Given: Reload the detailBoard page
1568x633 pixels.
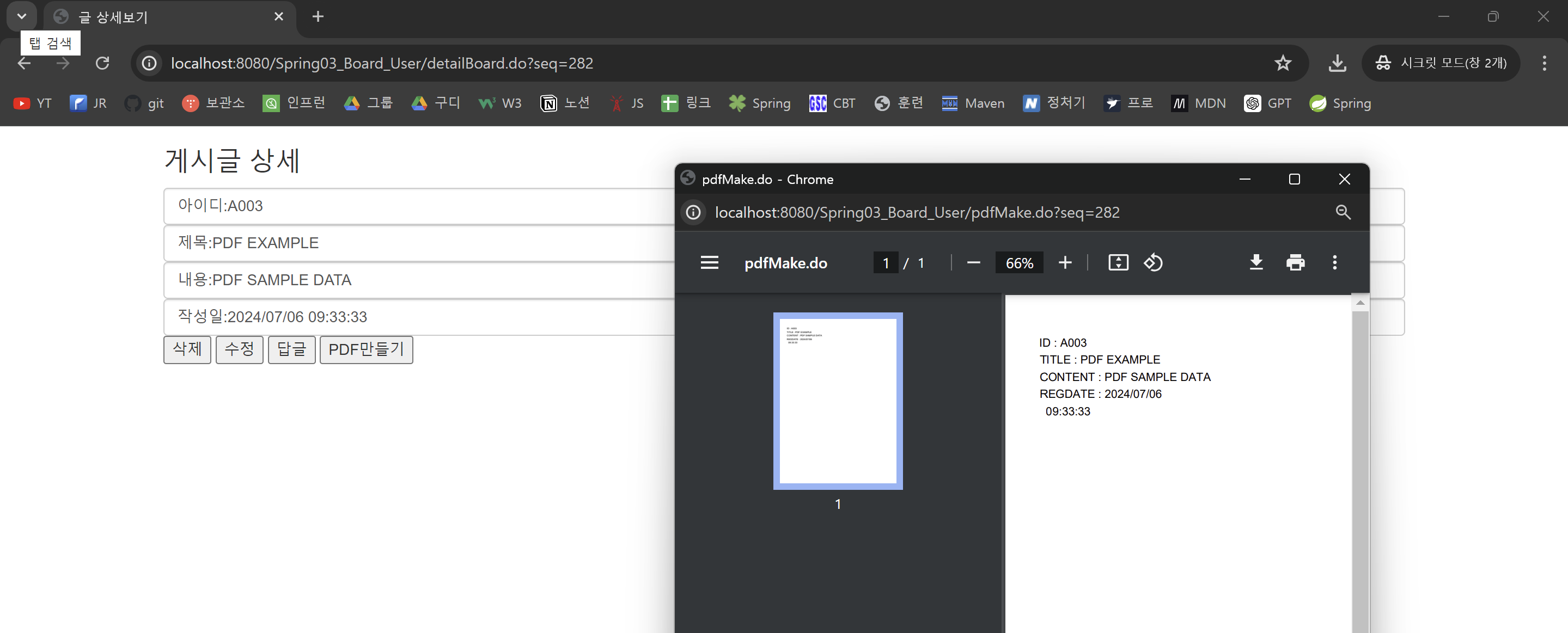Looking at the screenshot, I should point(102,63).
